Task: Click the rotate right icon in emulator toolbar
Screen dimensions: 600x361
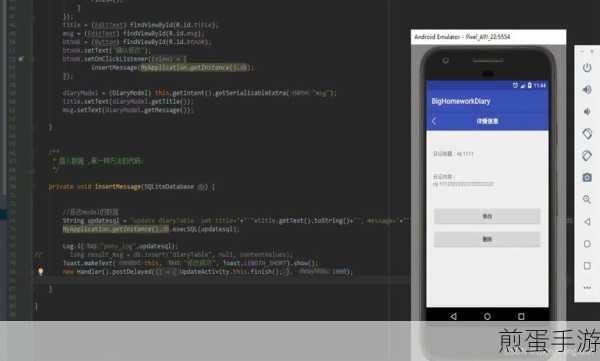Action: [587, 156]
